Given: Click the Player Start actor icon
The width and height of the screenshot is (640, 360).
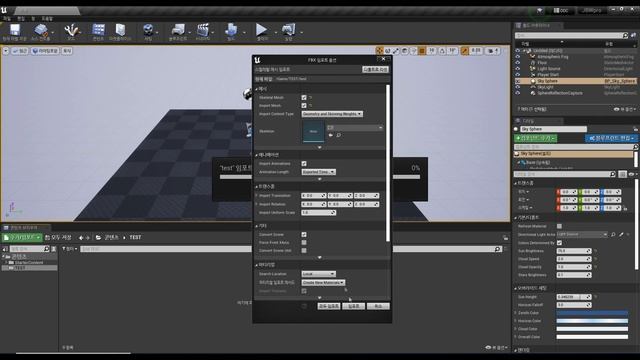Looking at the screenshot, I should pyautogui.click(x=533, y=75).
